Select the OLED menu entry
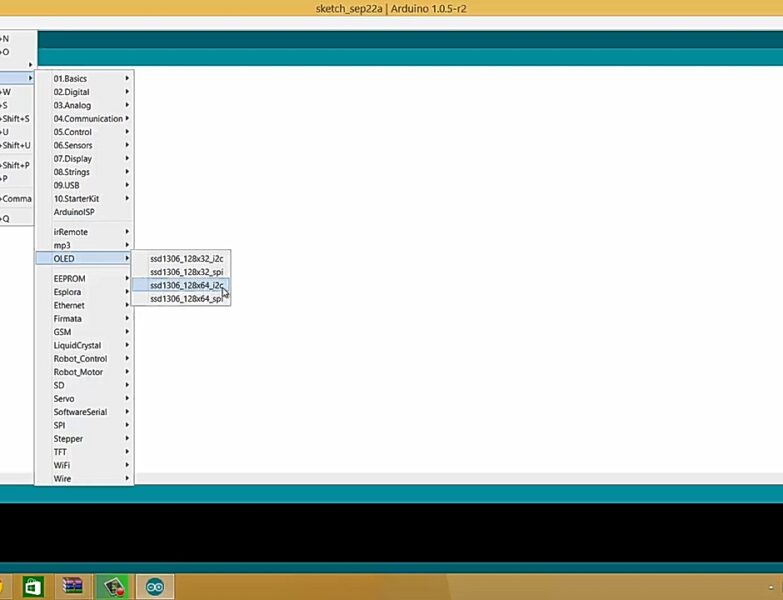The width and height of the screenshot is (783, 600). point(84,259)
